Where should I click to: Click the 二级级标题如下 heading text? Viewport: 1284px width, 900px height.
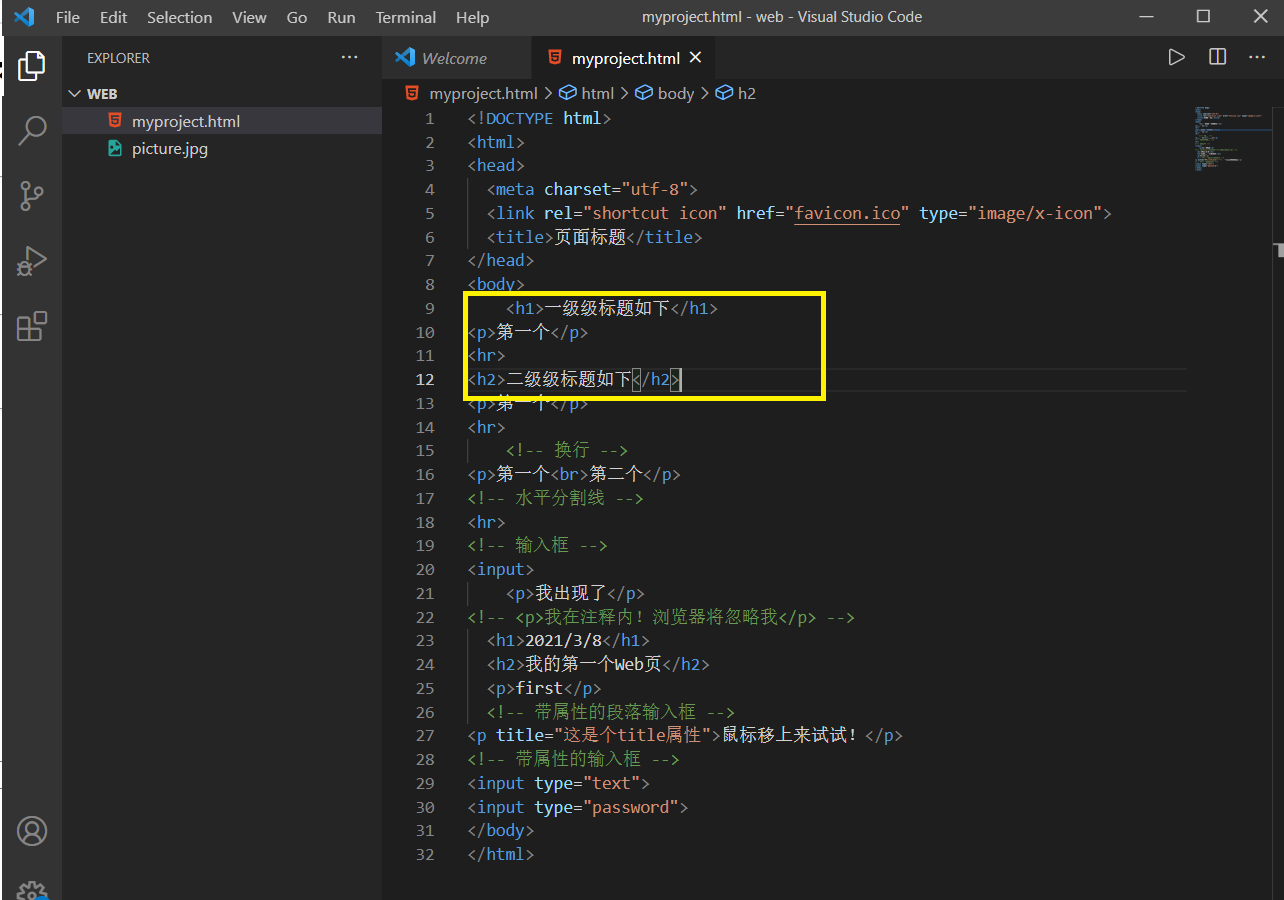coord(569,379)
